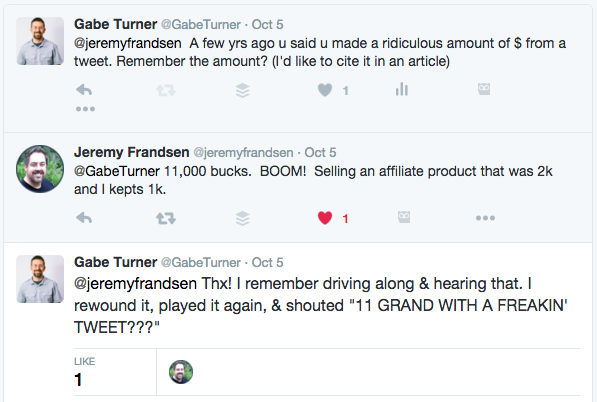Open Gabe Turner's profile from first tweet name
This screenshot has height=402, width=597.
(115, 24)
